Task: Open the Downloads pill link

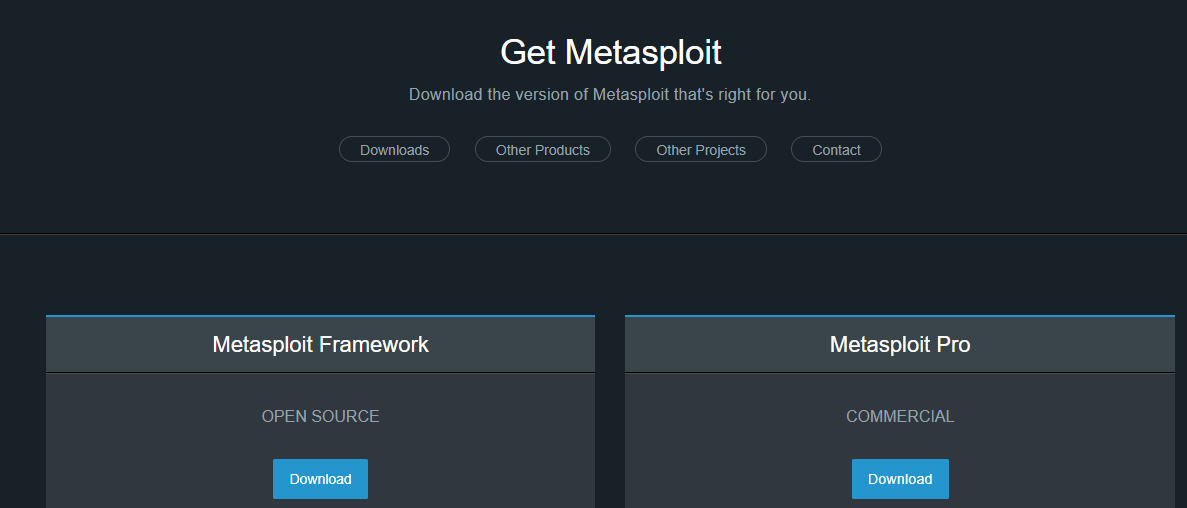Action: click(394, 149)
